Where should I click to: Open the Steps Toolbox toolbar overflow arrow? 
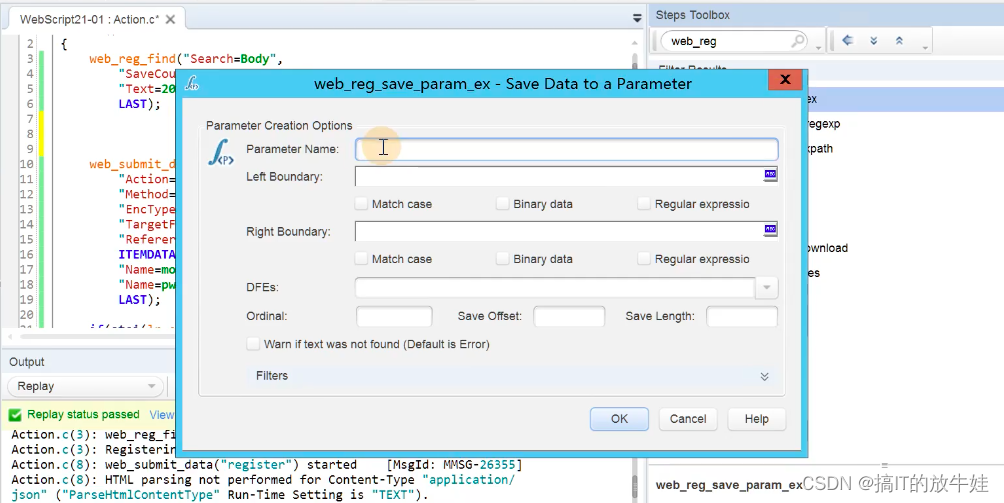click(x=925, y=48)
